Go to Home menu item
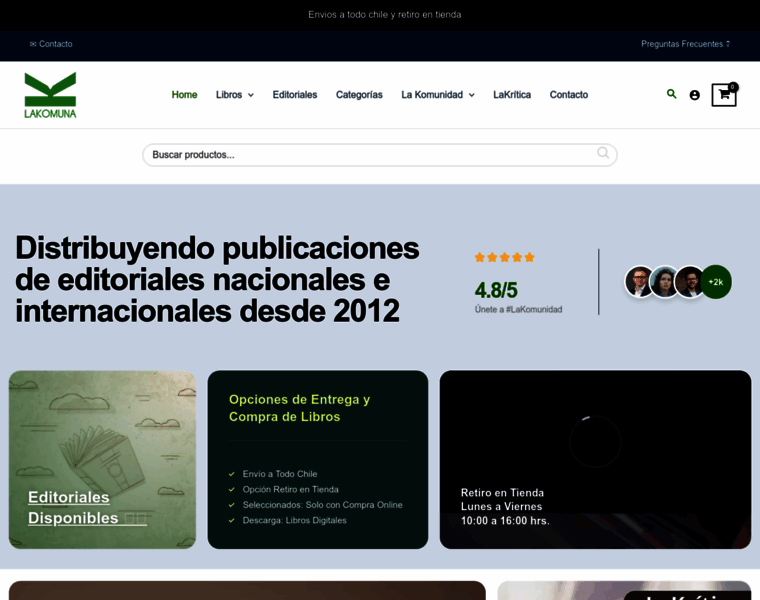This screenshot has width=760, height=600. pos(184,95)
